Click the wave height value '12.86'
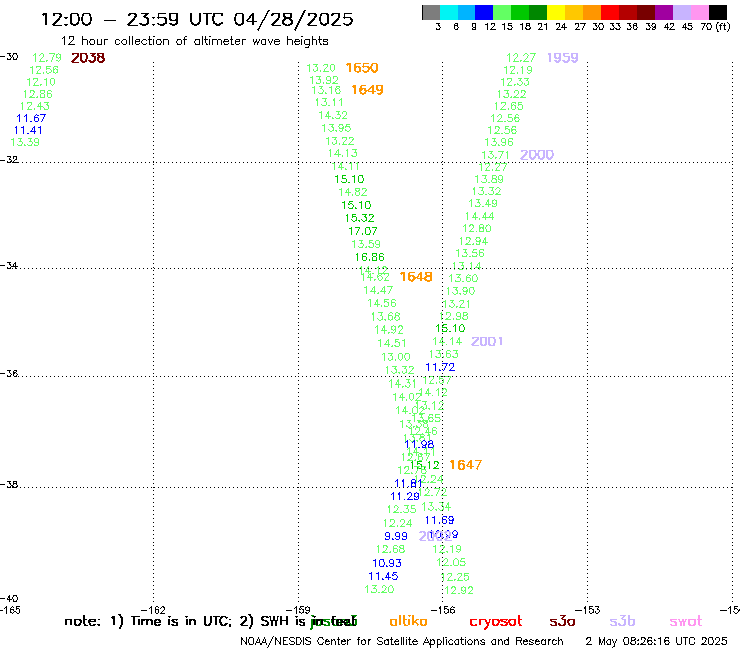 pyautogui.click(x=38, y=94)
